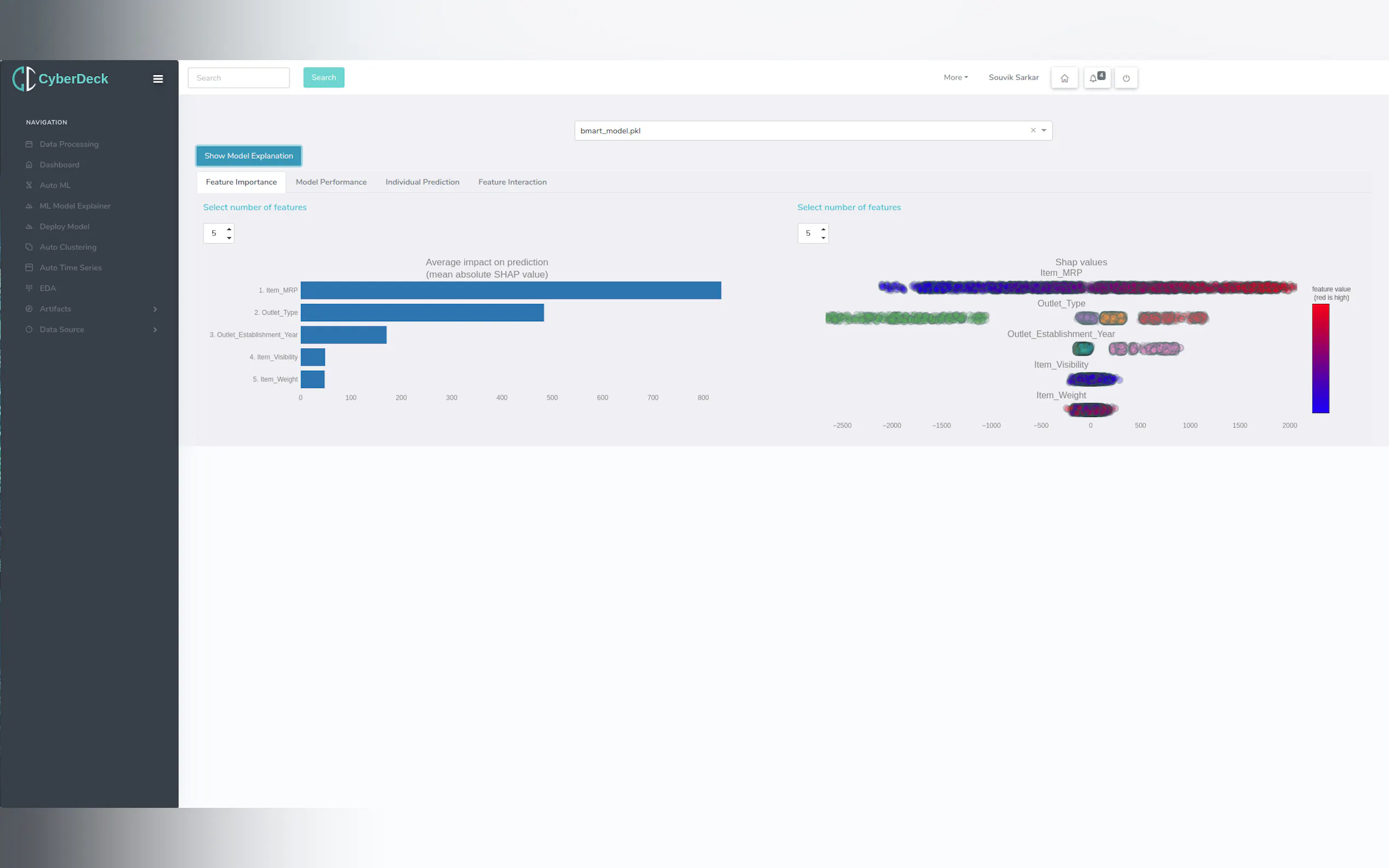Clear the bmart_model.pkl selection
Viewport: 1389px width, 868px height.
1032,130
